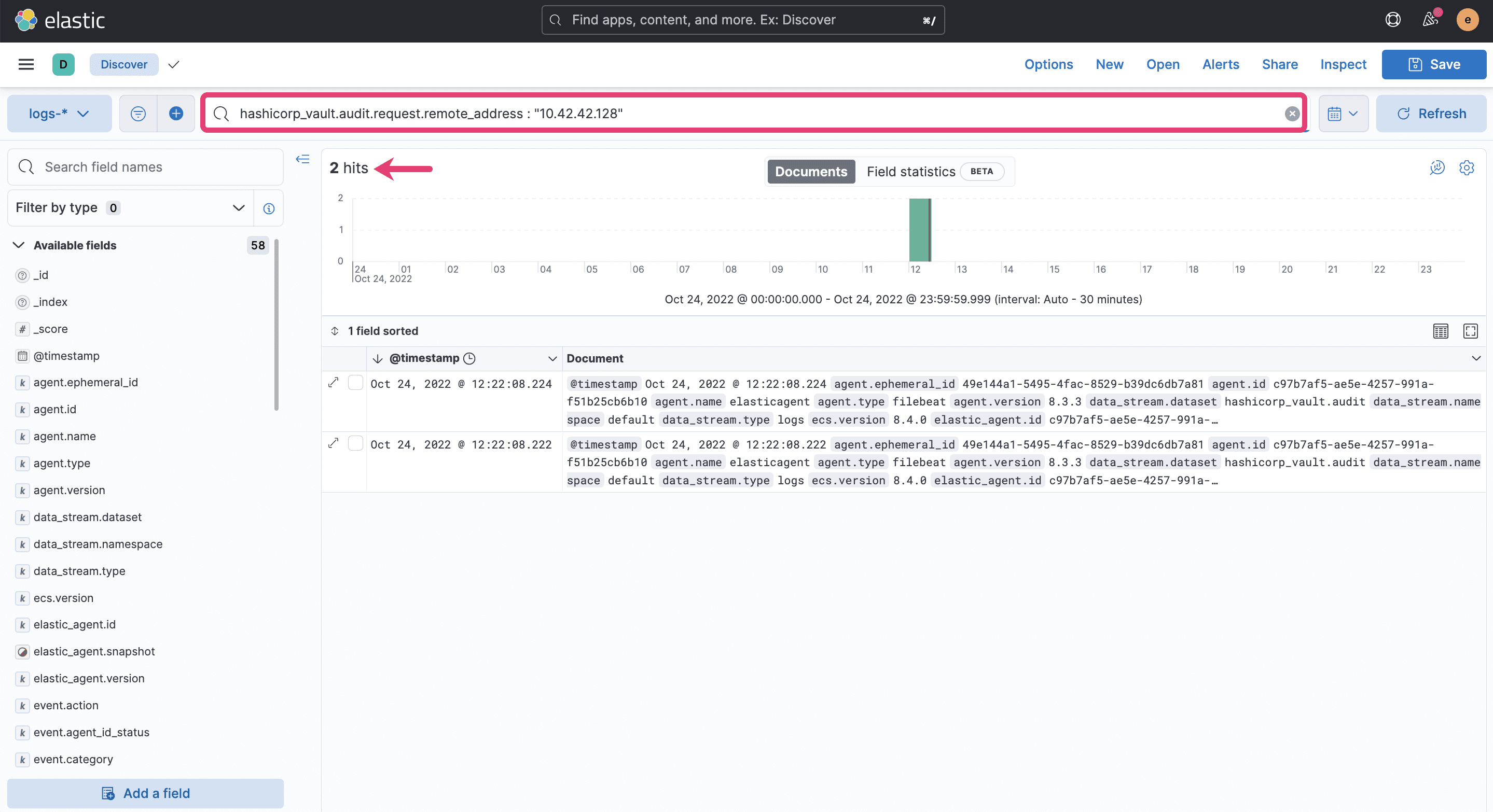
Task: Toggle the single document row checkbox
Action: click(355, 383)
